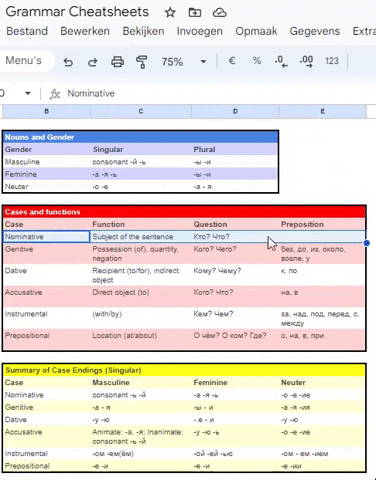The image size is (376, 480).
Task: Click the redo arrow icon
Action: (x=92, y=62)
